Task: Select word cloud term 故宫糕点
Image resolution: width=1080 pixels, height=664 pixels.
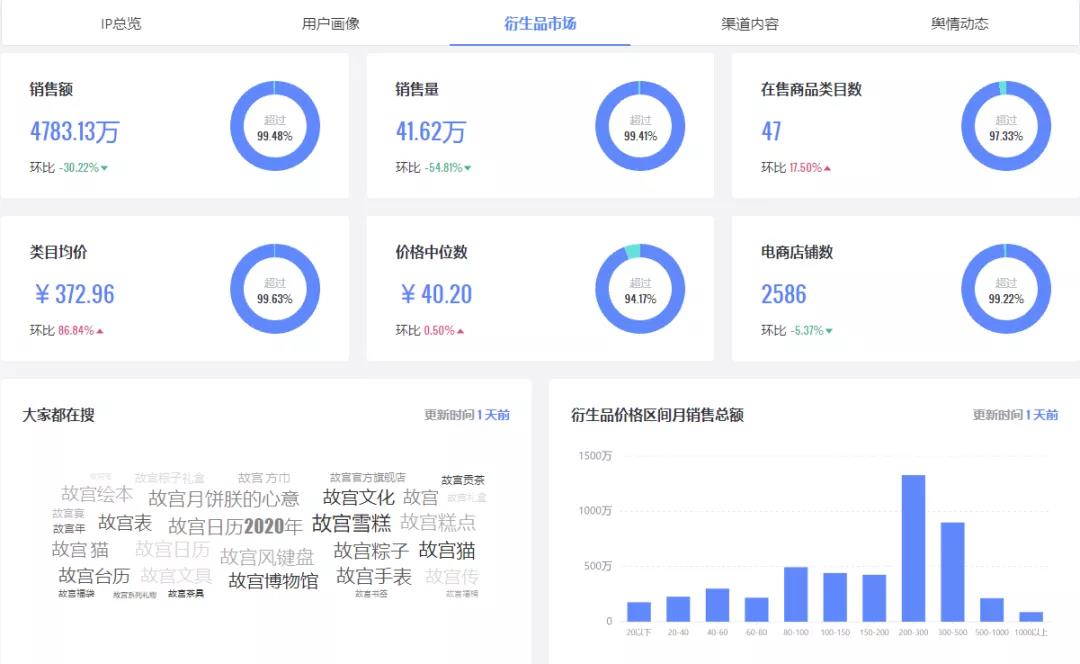Action: coord(438,522)
